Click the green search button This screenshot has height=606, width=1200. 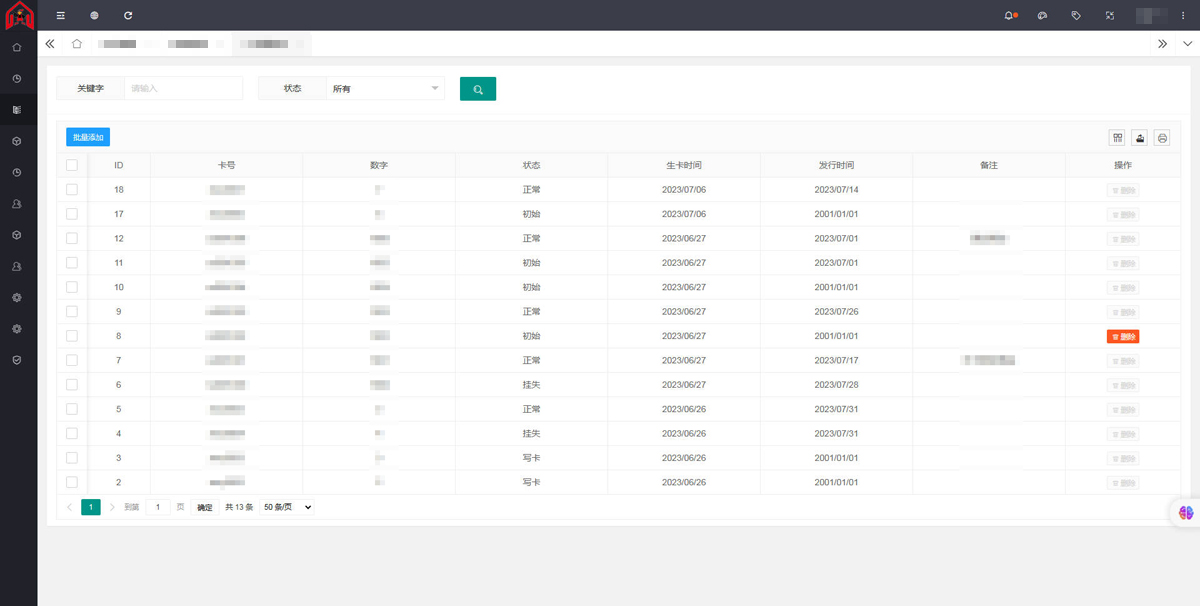point(478,89)
